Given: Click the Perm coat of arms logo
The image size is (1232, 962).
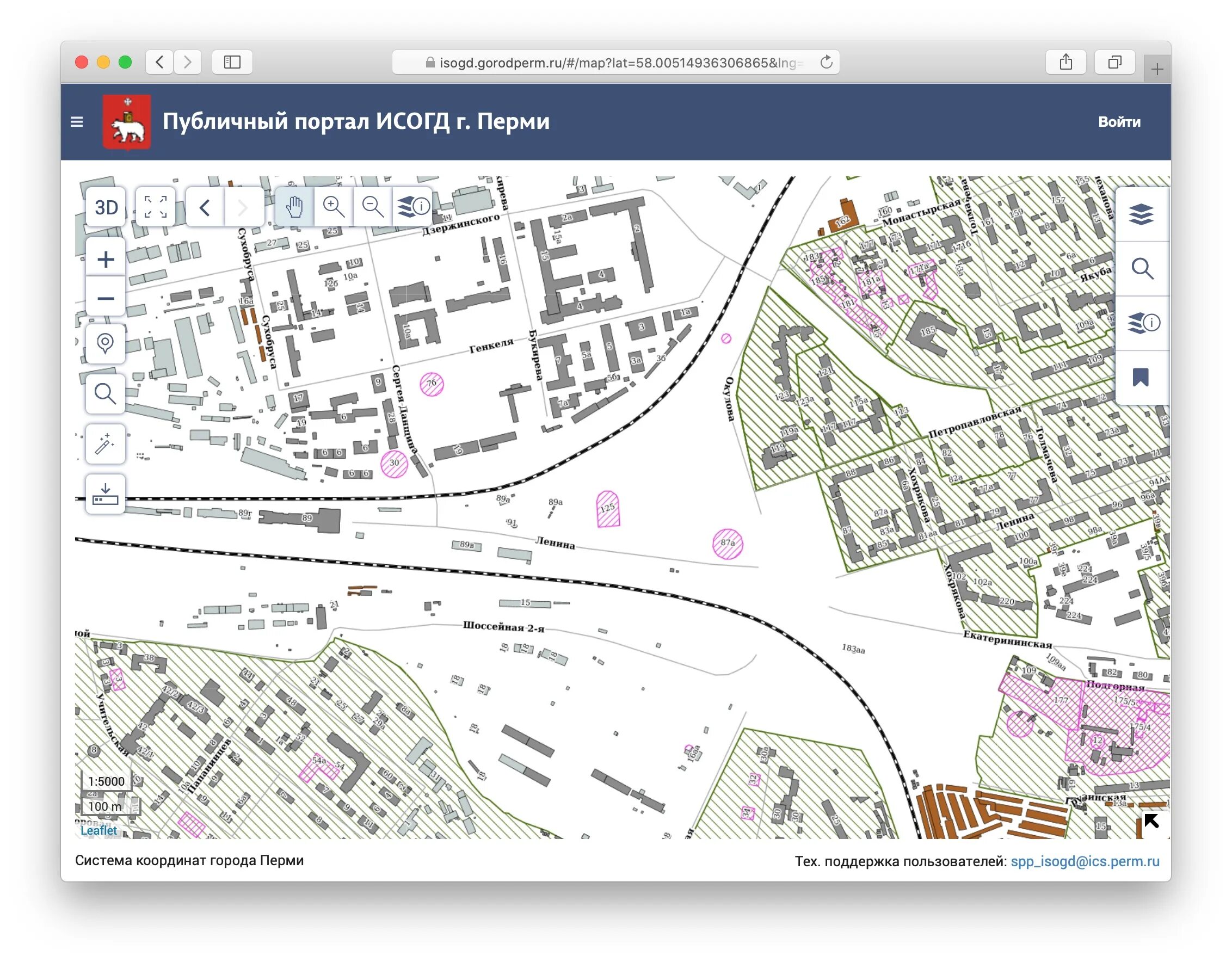Looking at the screenshot, I should pyautogui.click(x=127, y=122).
